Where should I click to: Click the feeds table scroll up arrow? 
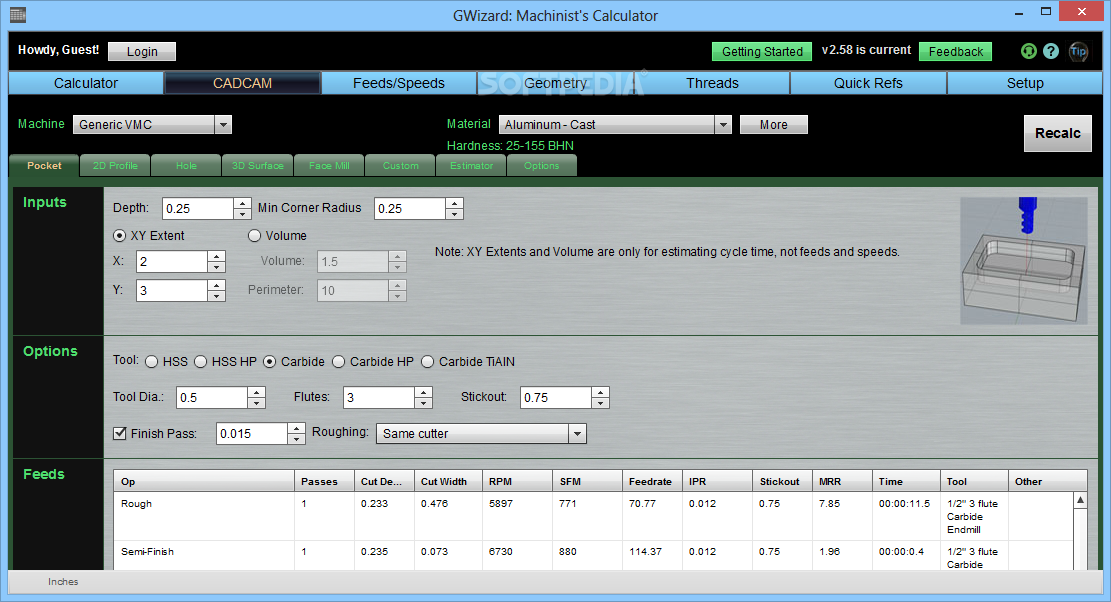click(x=1080, y=500)
